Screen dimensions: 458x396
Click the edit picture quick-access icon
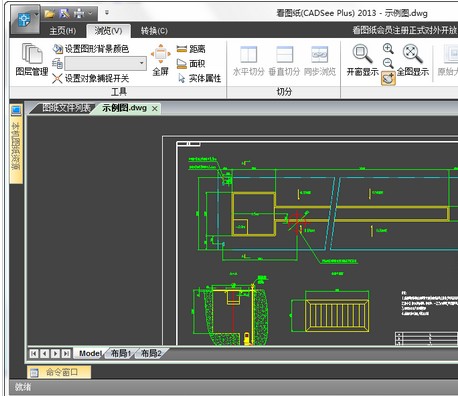(65, 14)
